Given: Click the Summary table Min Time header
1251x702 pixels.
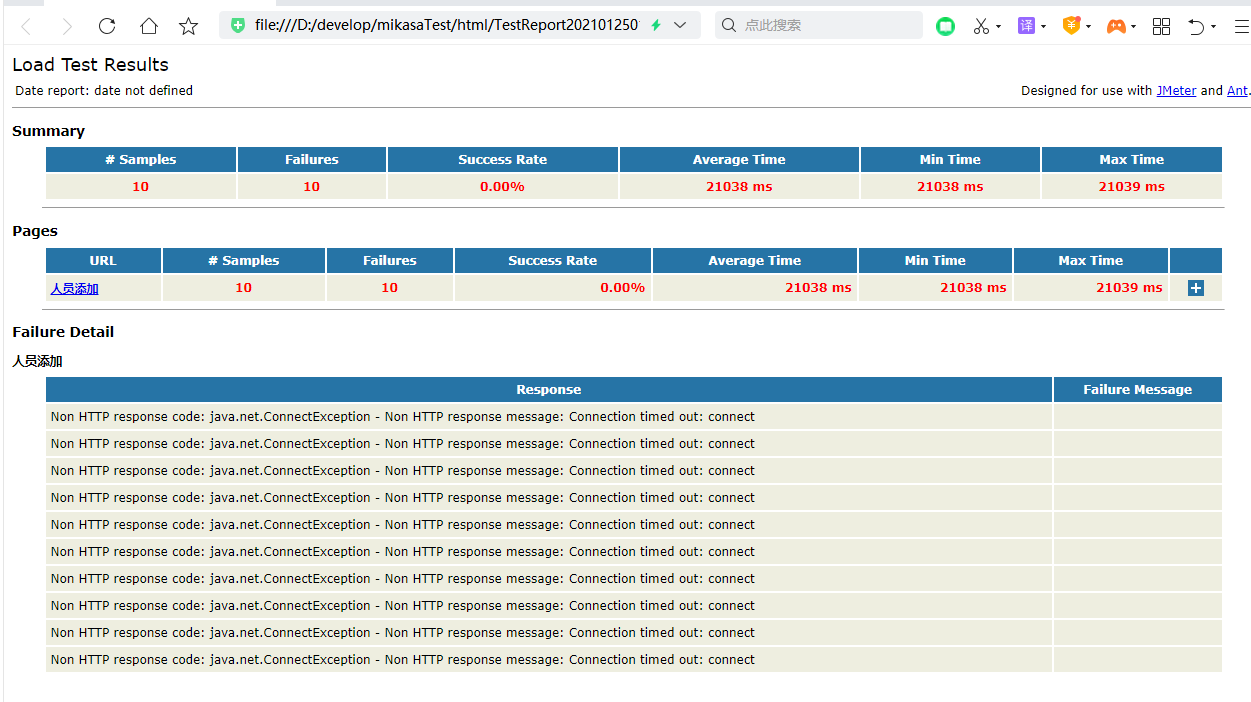Looking at the screenshot, I should [x=950, y=159].
